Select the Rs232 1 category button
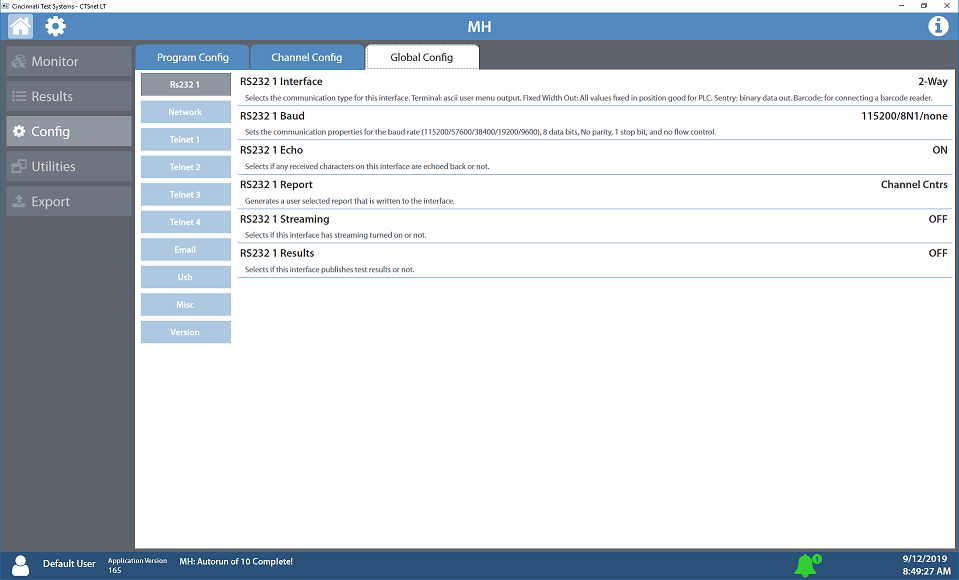The image size is (959, 580). [185, 84]
